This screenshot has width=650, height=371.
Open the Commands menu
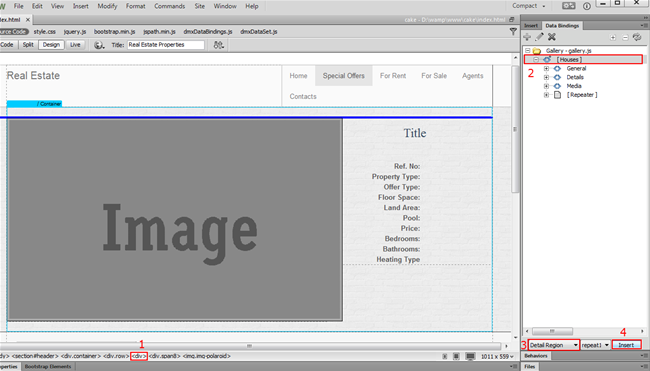[170, 6]
